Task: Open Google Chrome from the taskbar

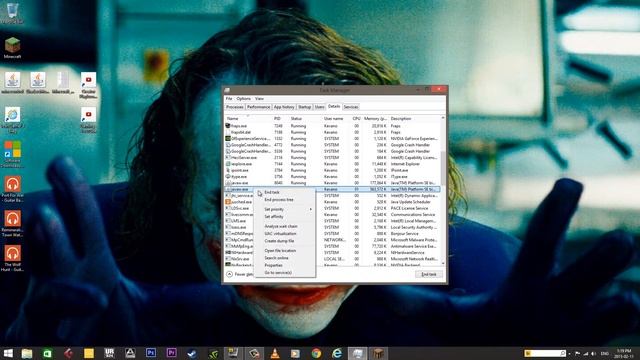Action: point(316,353)
